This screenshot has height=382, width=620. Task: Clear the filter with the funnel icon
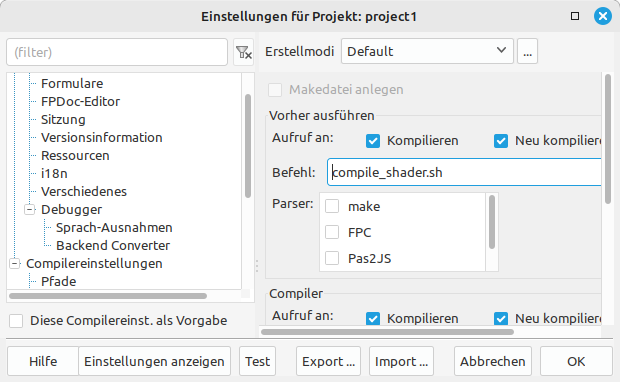[x=243, y=52]
